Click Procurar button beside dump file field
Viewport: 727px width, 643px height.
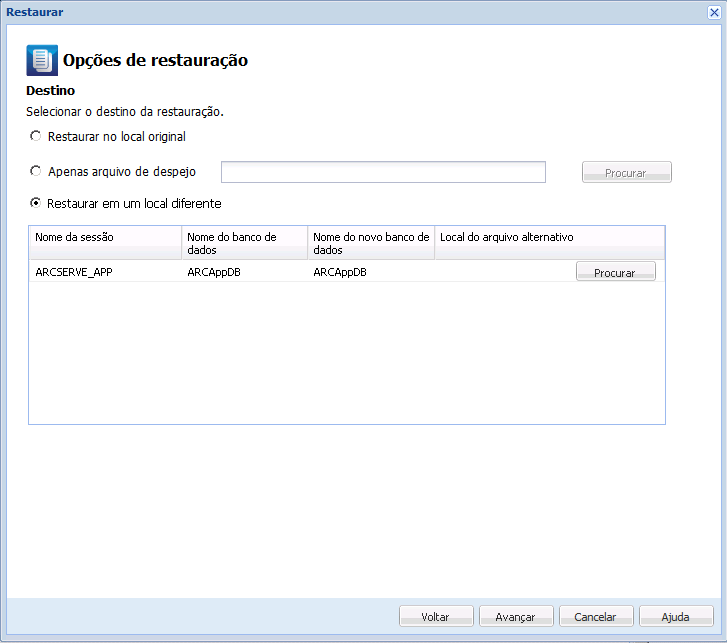click(626, 172)
